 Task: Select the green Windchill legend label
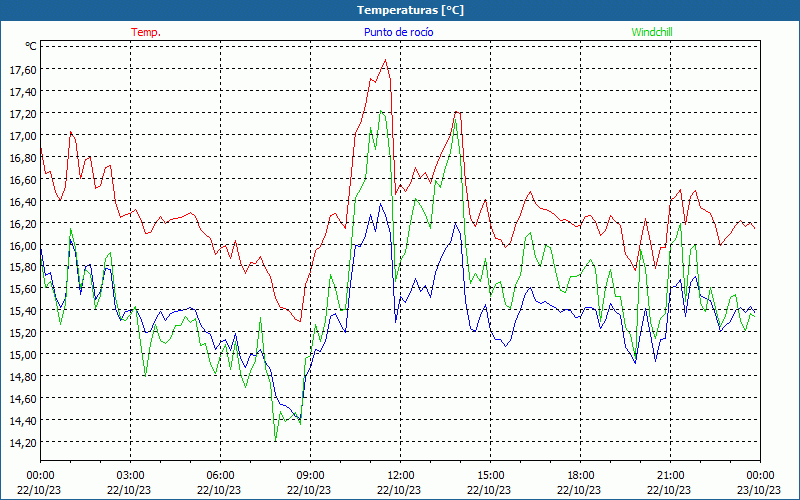click(x=652, y=32)
